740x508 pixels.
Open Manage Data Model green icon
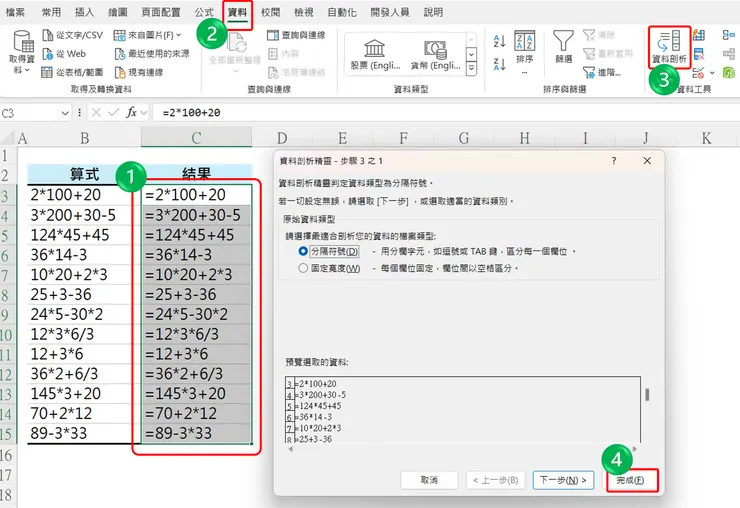[729, 73]
